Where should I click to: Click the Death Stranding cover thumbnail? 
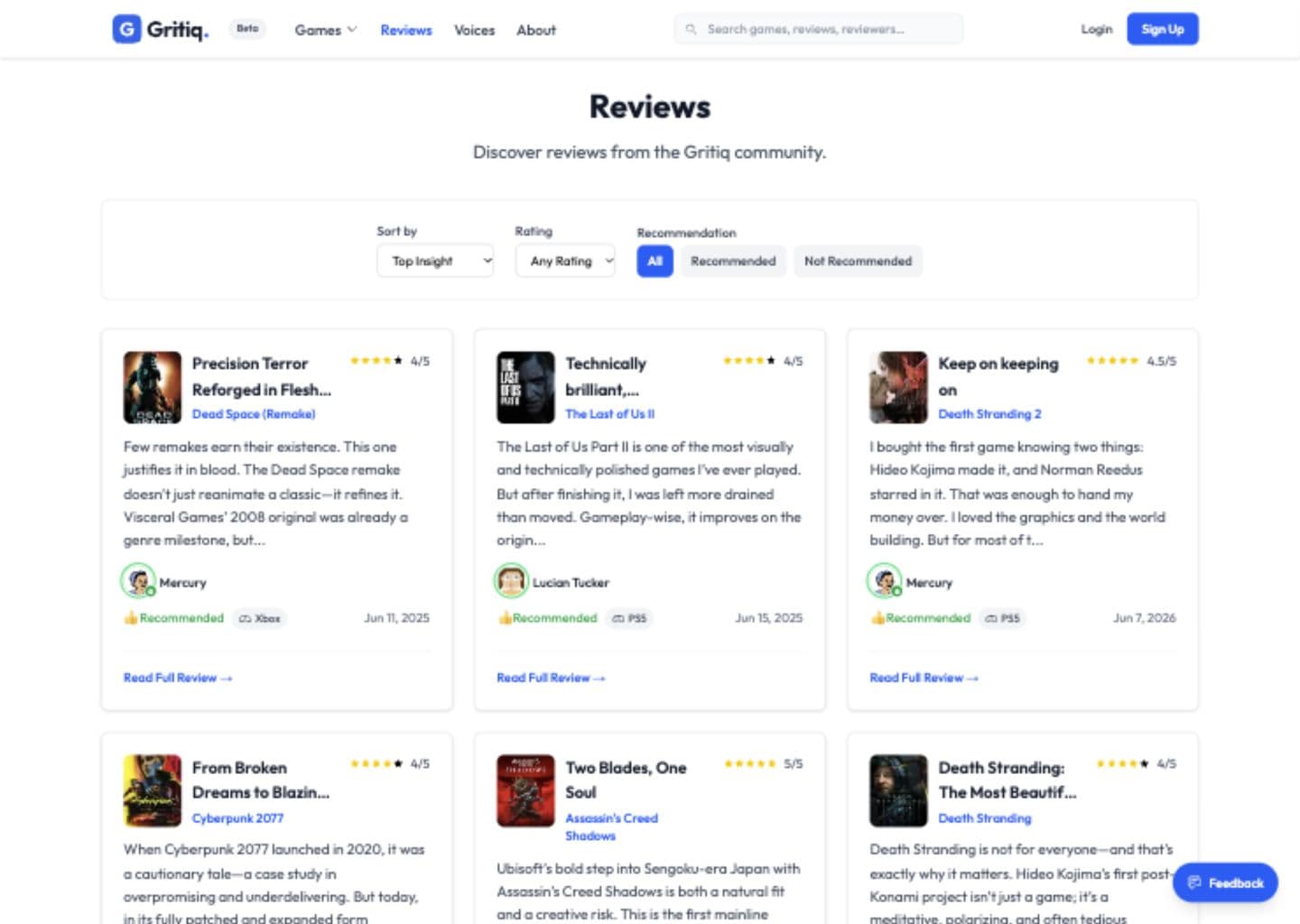coord(898,790)
